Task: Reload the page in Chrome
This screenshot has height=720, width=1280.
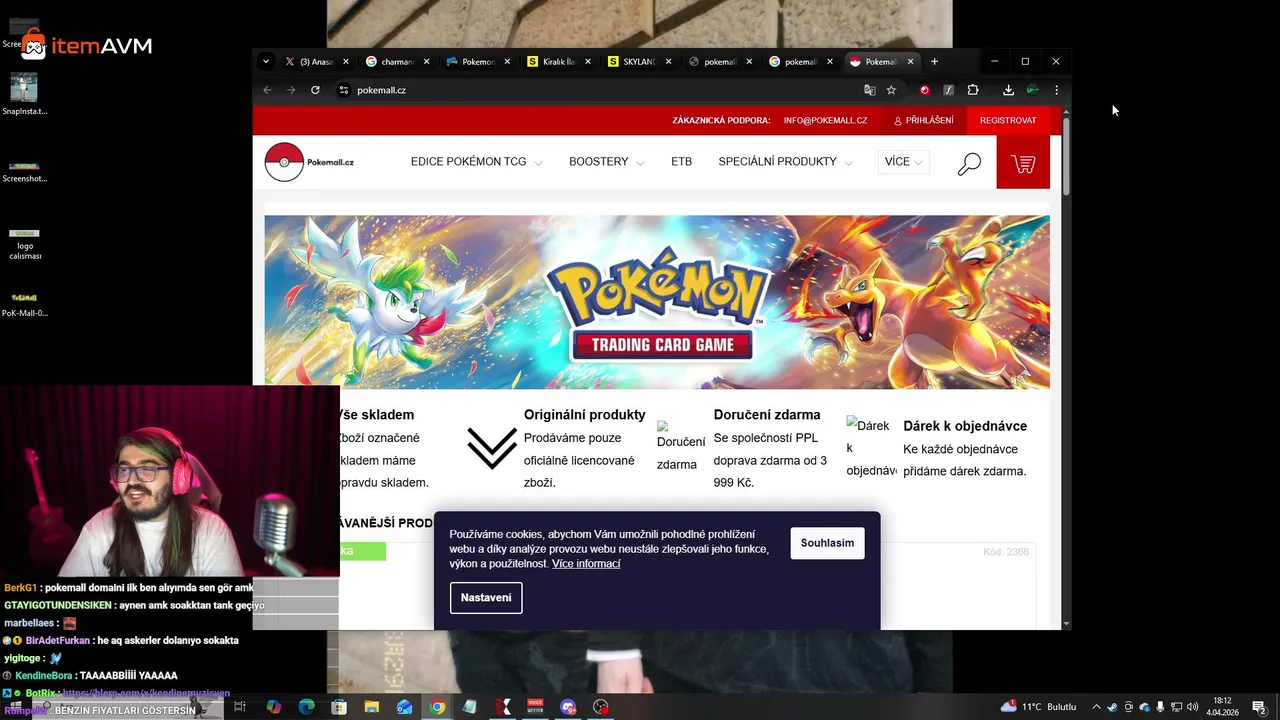Action: coord(315,90)
